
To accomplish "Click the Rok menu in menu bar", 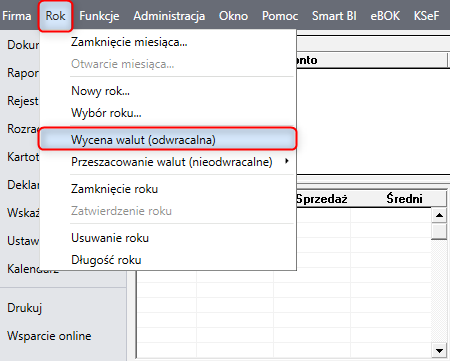I will tap(55, 16).
